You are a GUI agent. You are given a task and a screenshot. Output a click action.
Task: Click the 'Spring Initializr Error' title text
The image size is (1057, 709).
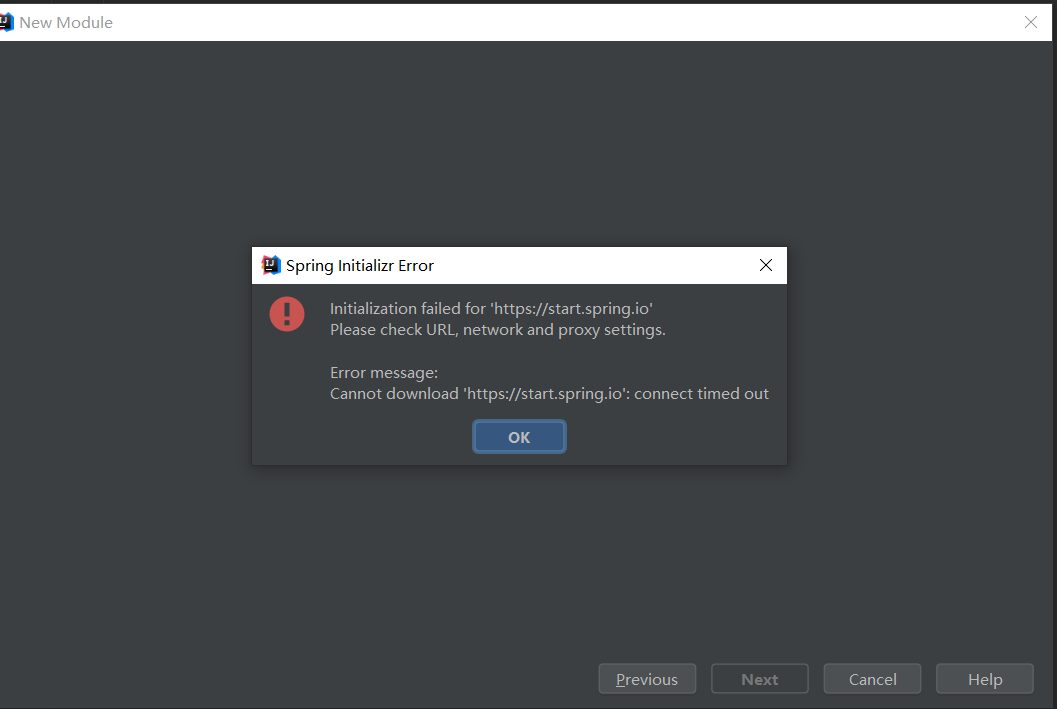point(360,266)
